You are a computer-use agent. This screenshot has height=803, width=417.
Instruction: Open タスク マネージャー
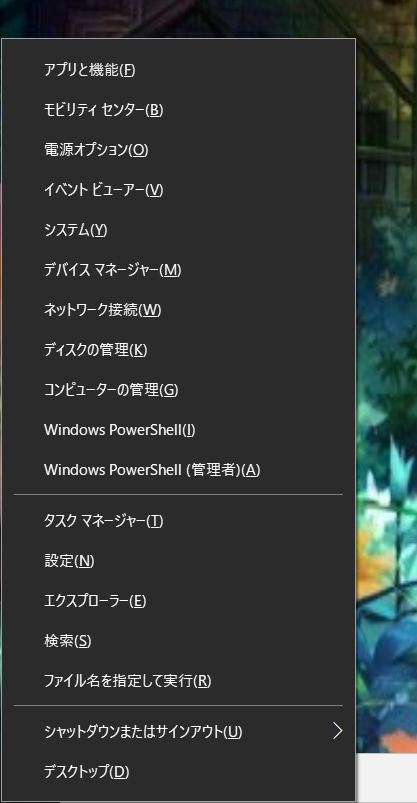[x=178, y=521]
